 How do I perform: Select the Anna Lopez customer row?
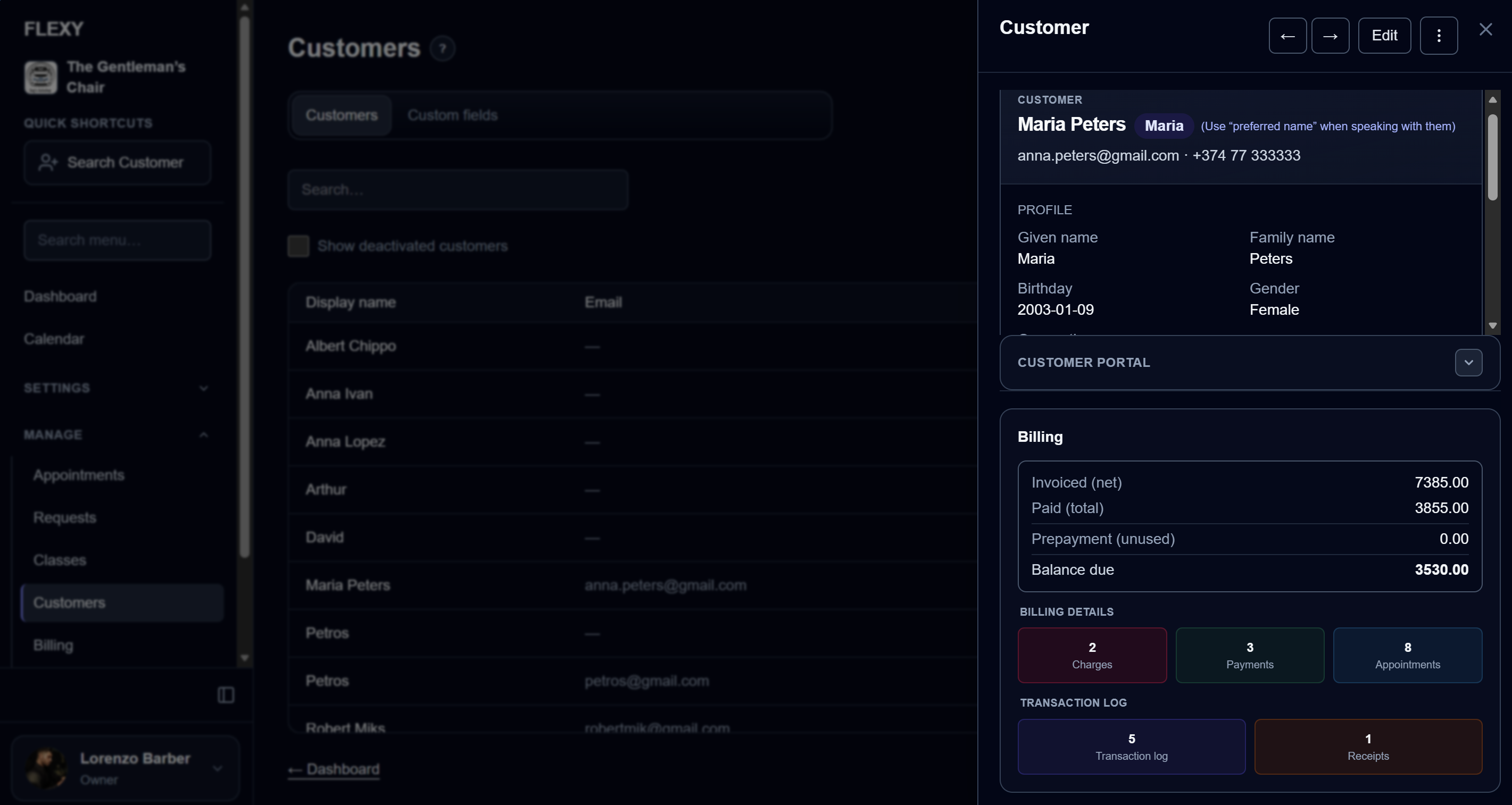[x=633, y=442]
